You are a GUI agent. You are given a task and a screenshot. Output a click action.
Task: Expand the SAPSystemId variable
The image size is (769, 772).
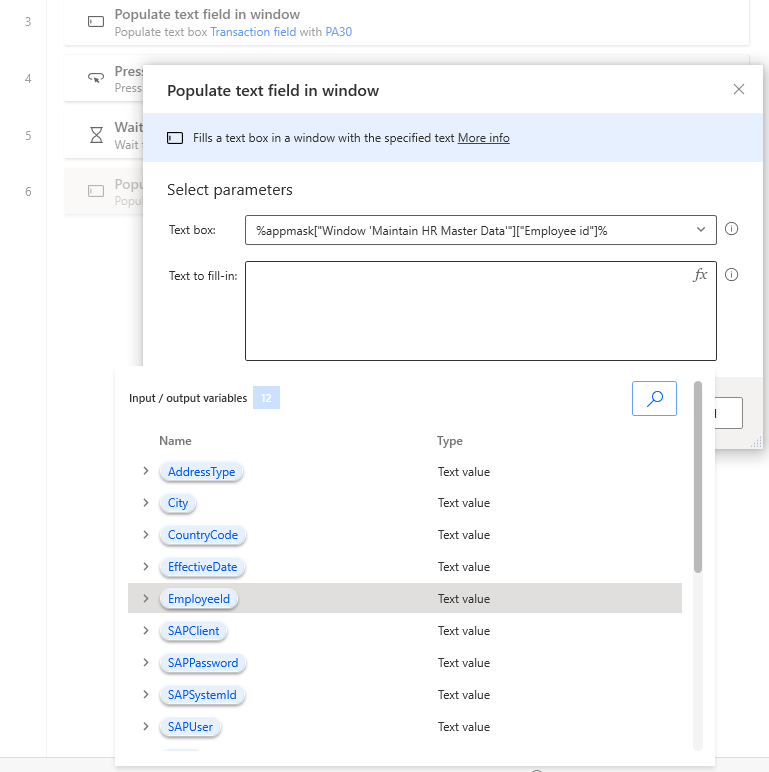pyautogui.click(x=146, y=695)
